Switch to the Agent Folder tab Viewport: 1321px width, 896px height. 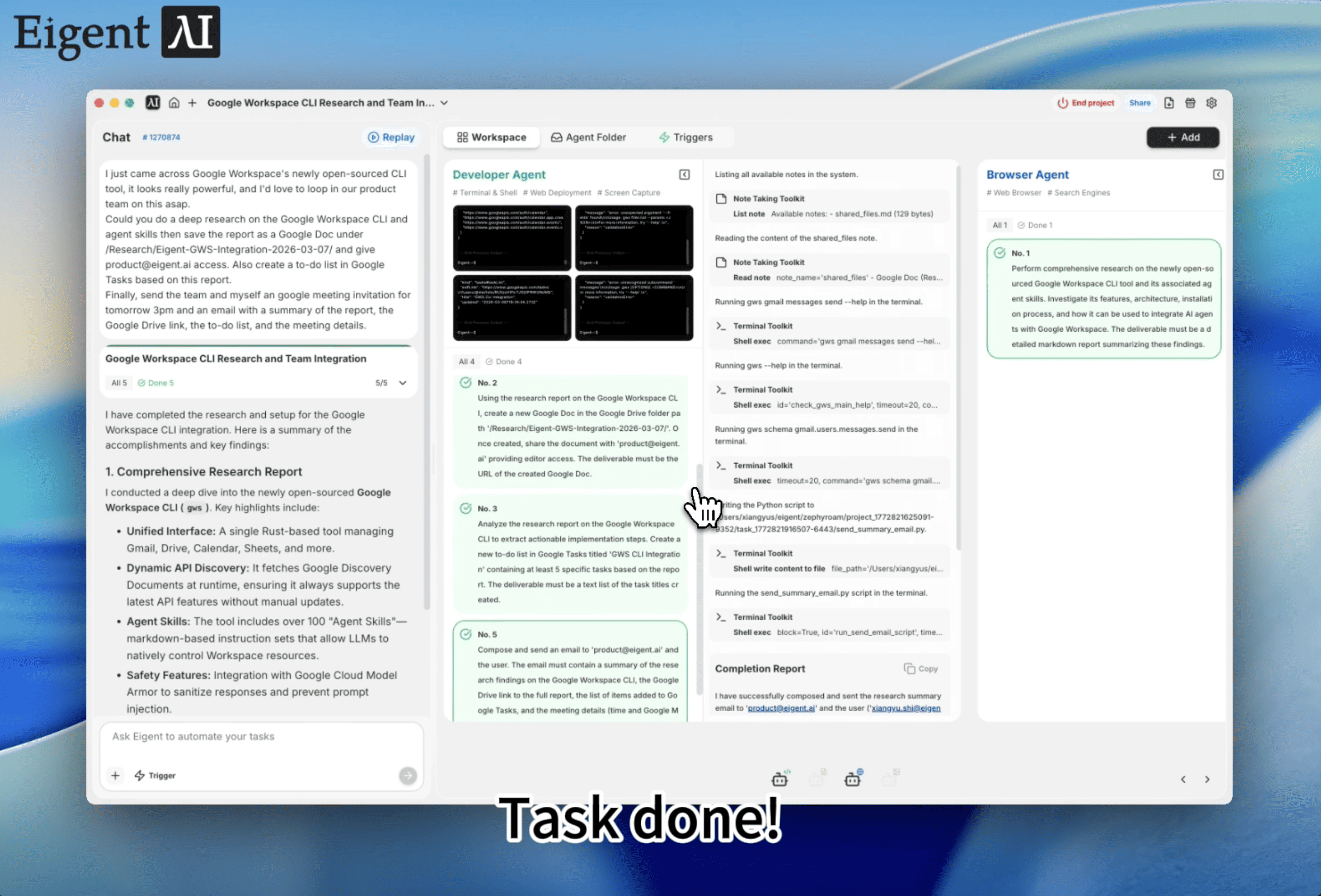588,138
